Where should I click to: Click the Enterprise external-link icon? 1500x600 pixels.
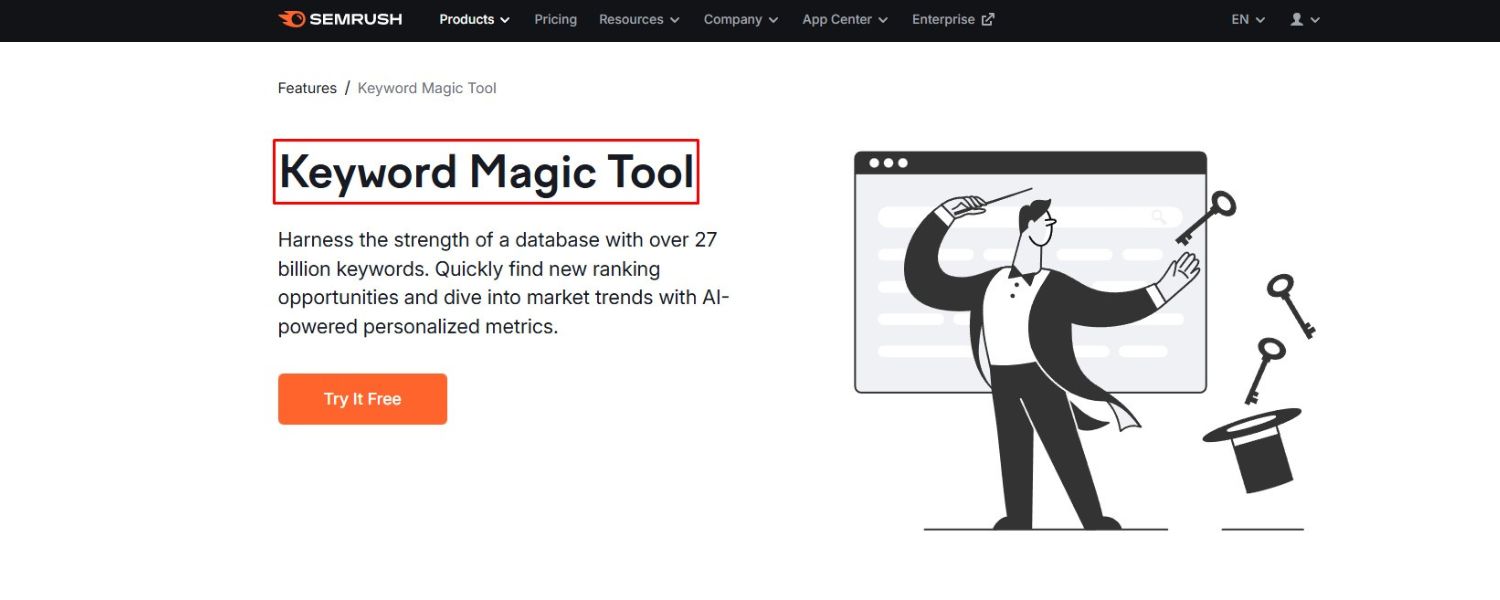click(987, 18)
